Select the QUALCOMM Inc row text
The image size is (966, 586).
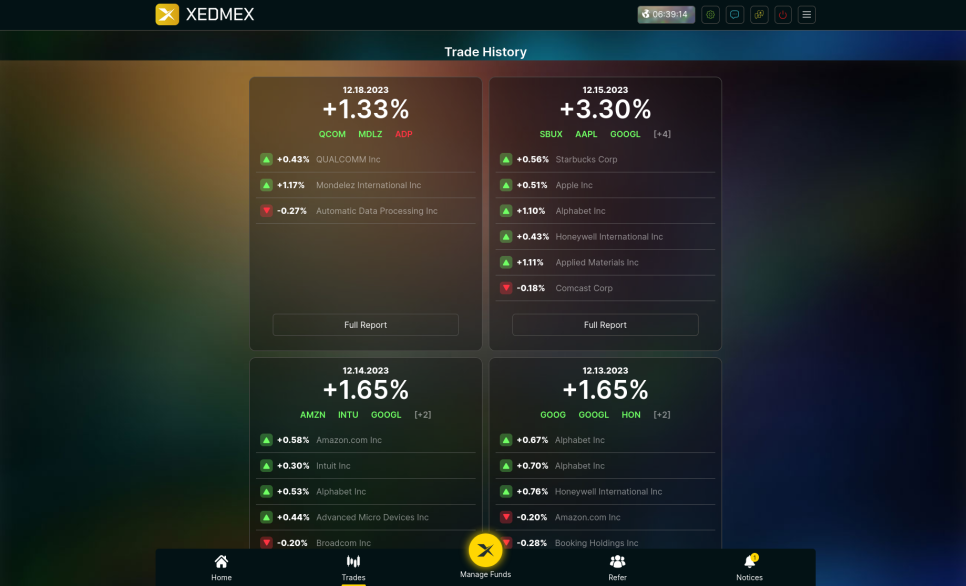click(x=348, y=159)
